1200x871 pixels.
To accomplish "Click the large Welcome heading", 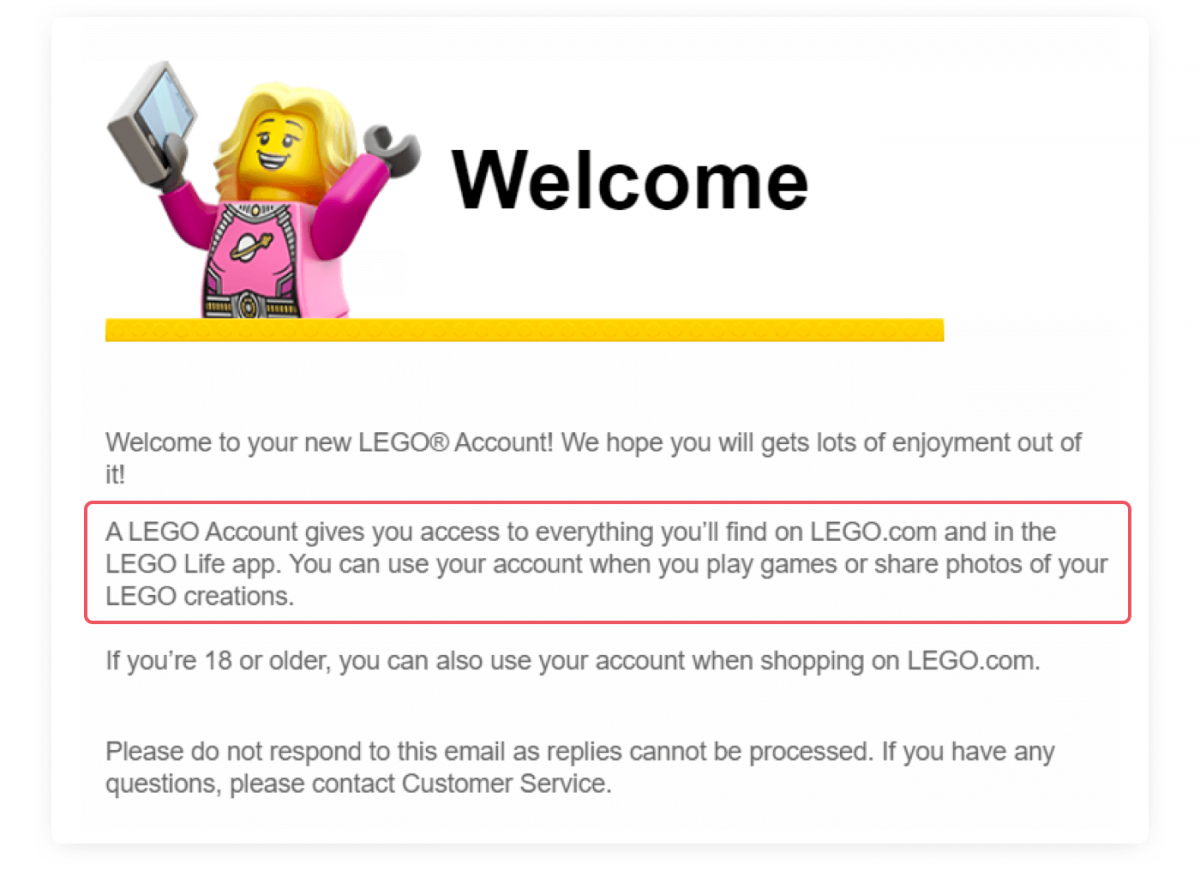I will [x=630, y=180].
